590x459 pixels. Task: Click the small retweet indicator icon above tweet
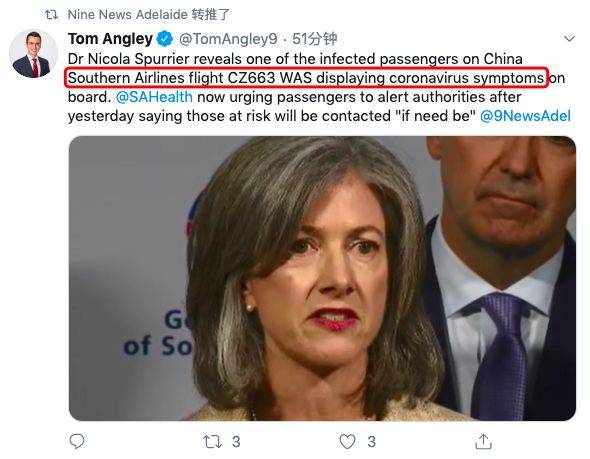tap(52, 15)
